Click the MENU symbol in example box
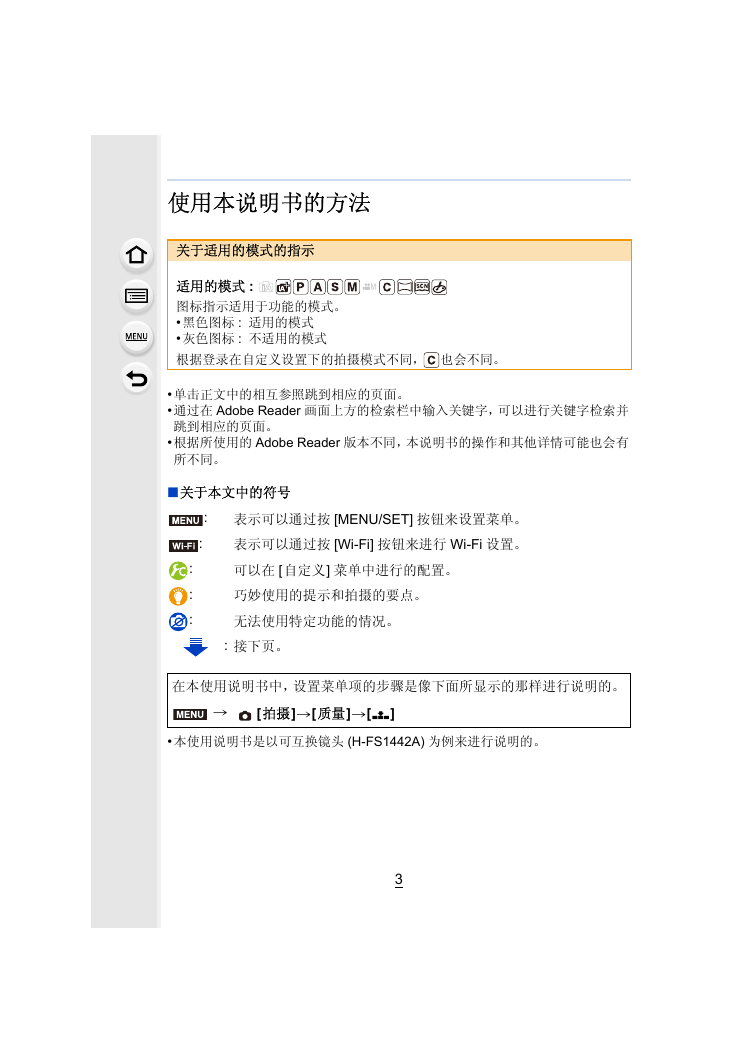 [x=190, y=715]
